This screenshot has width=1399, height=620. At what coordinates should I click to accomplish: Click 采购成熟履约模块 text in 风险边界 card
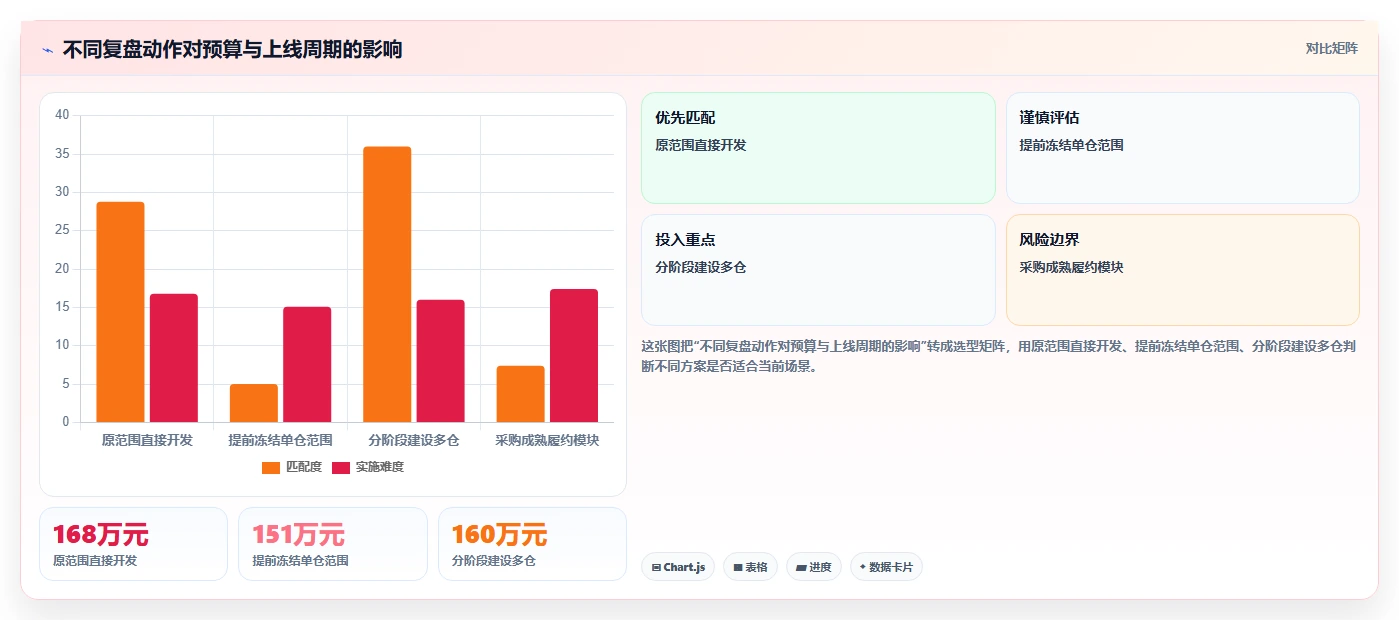pyautogui.click(x=1072, y=268)
